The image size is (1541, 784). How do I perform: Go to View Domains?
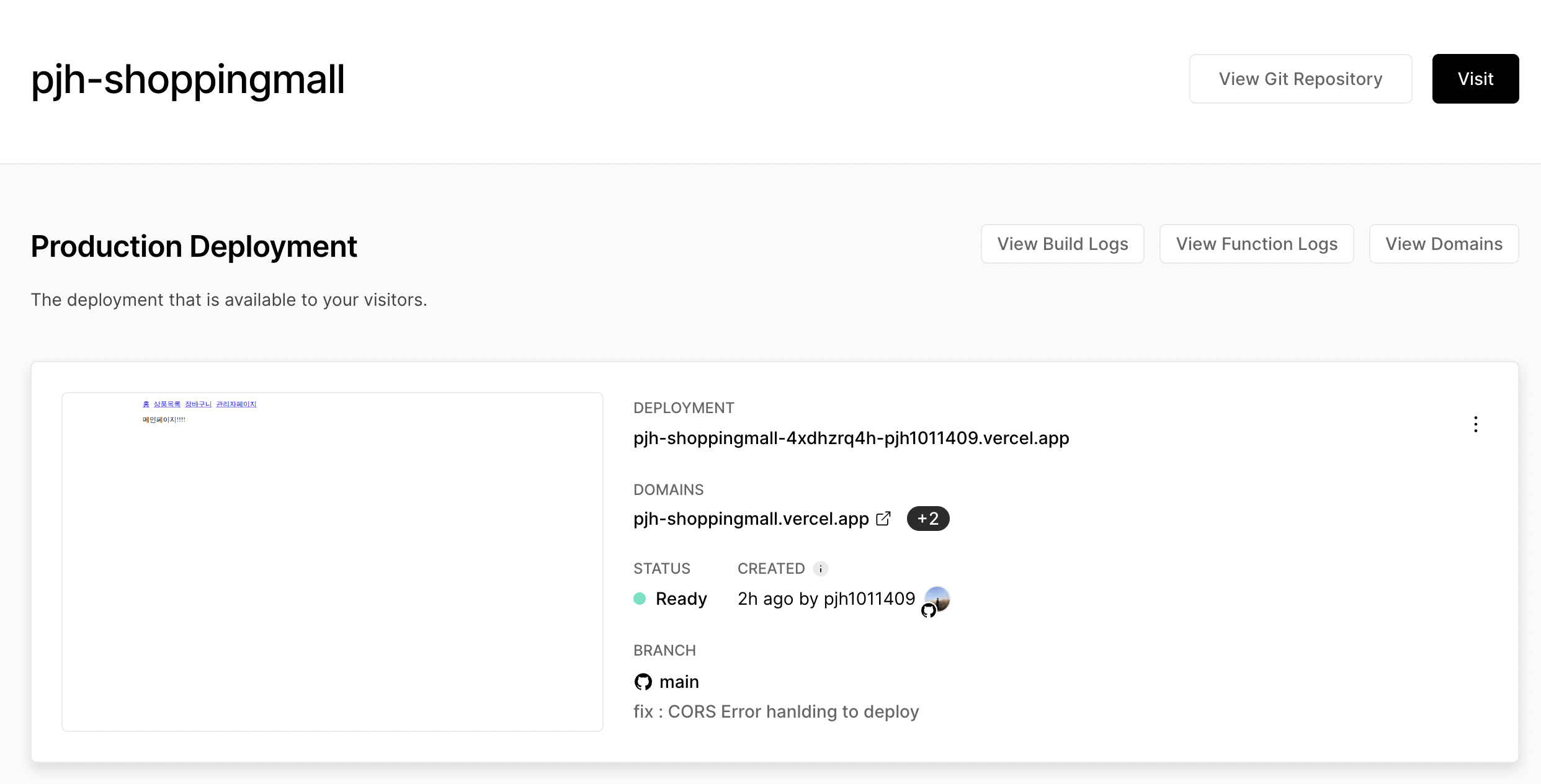coord(1444,244)
